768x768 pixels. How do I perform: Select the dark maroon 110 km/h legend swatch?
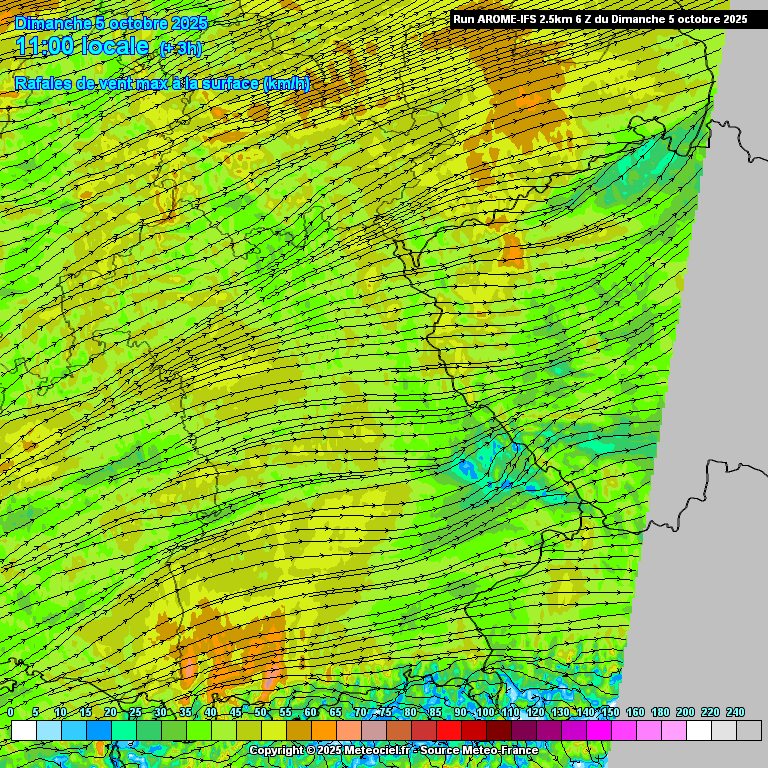click(524, 731)
